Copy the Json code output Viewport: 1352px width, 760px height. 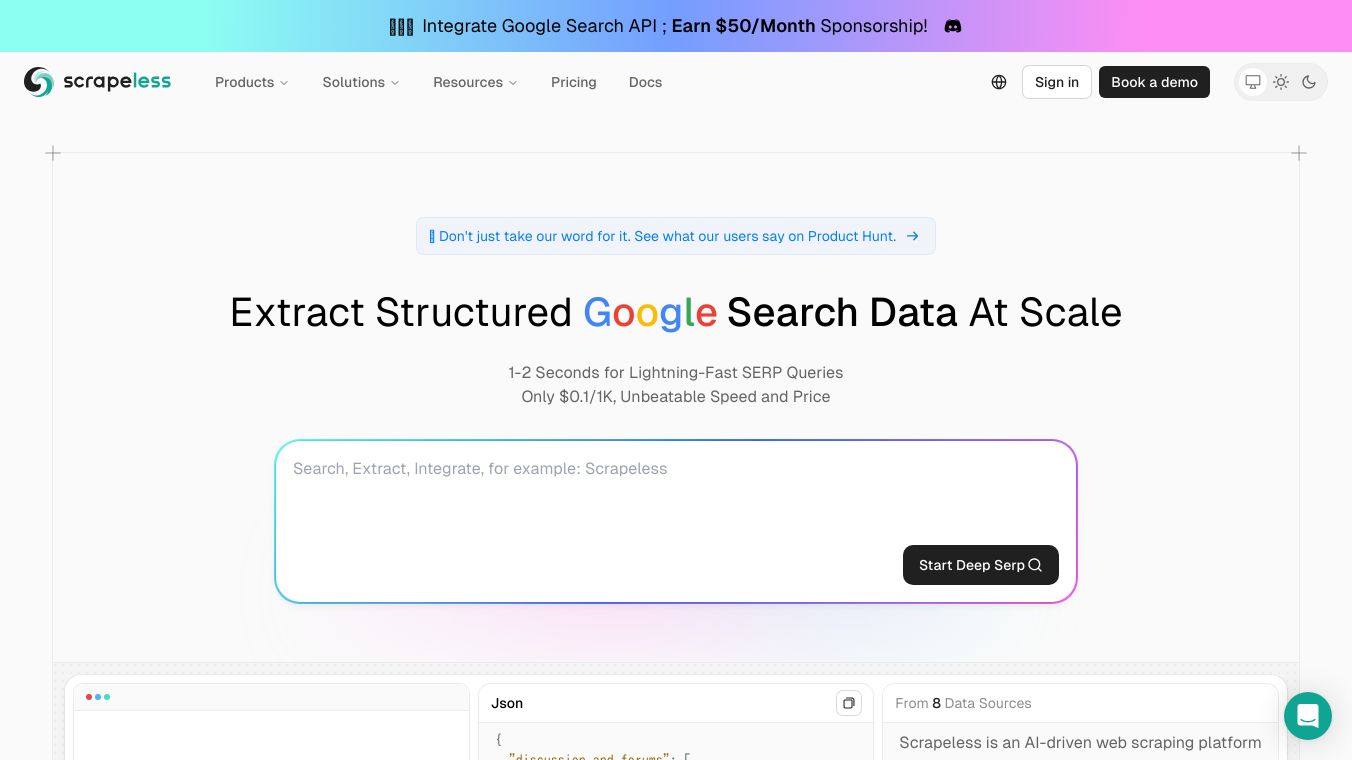click(x=849, y=703)
